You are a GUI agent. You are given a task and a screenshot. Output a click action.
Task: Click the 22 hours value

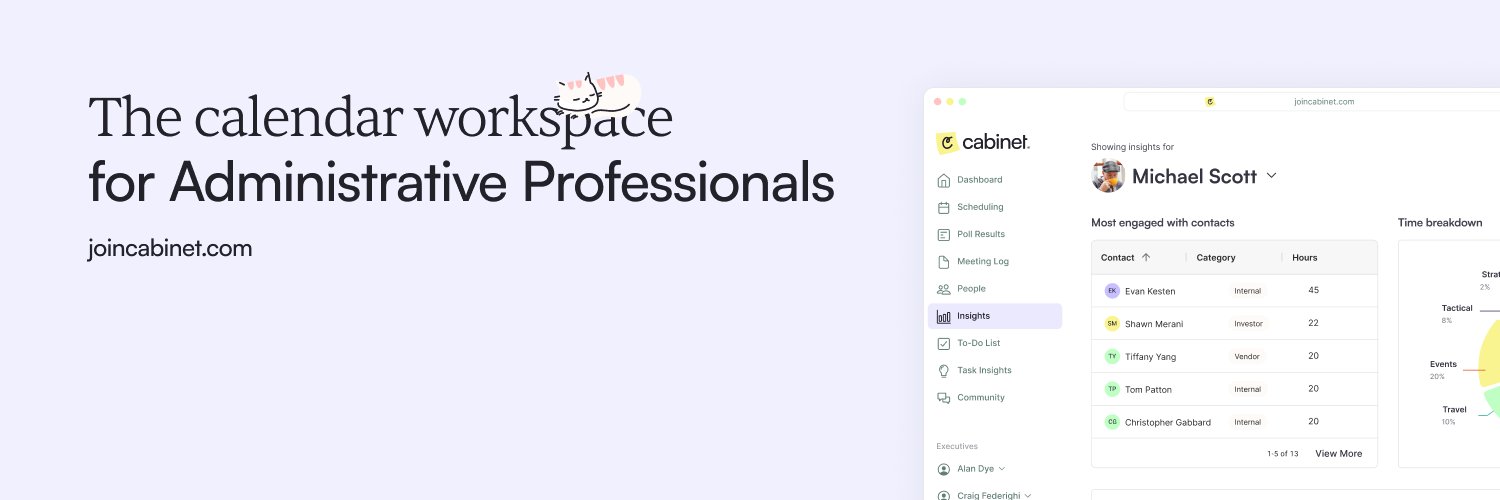[1313, 323]
